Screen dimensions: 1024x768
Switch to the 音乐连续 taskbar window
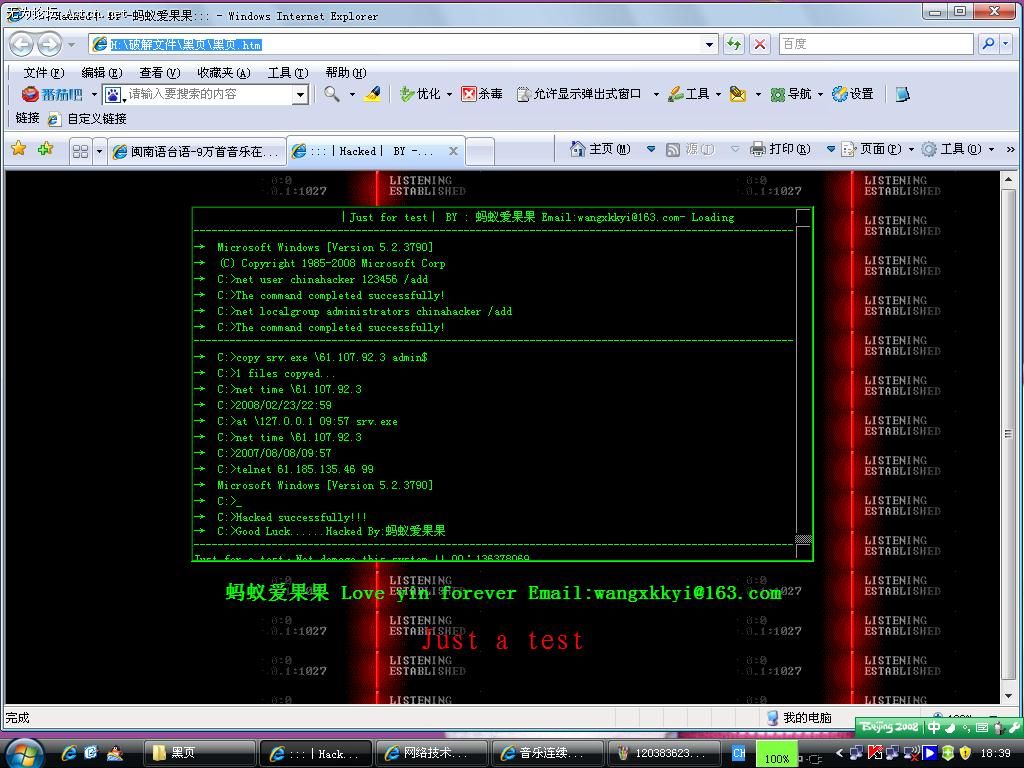point(547,753)
